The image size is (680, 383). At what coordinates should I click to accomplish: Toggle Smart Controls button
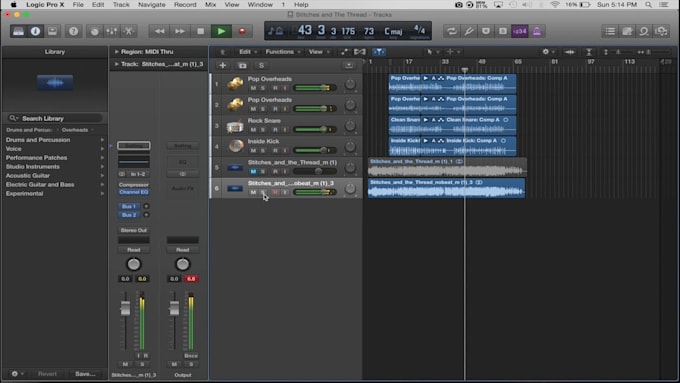95,31
